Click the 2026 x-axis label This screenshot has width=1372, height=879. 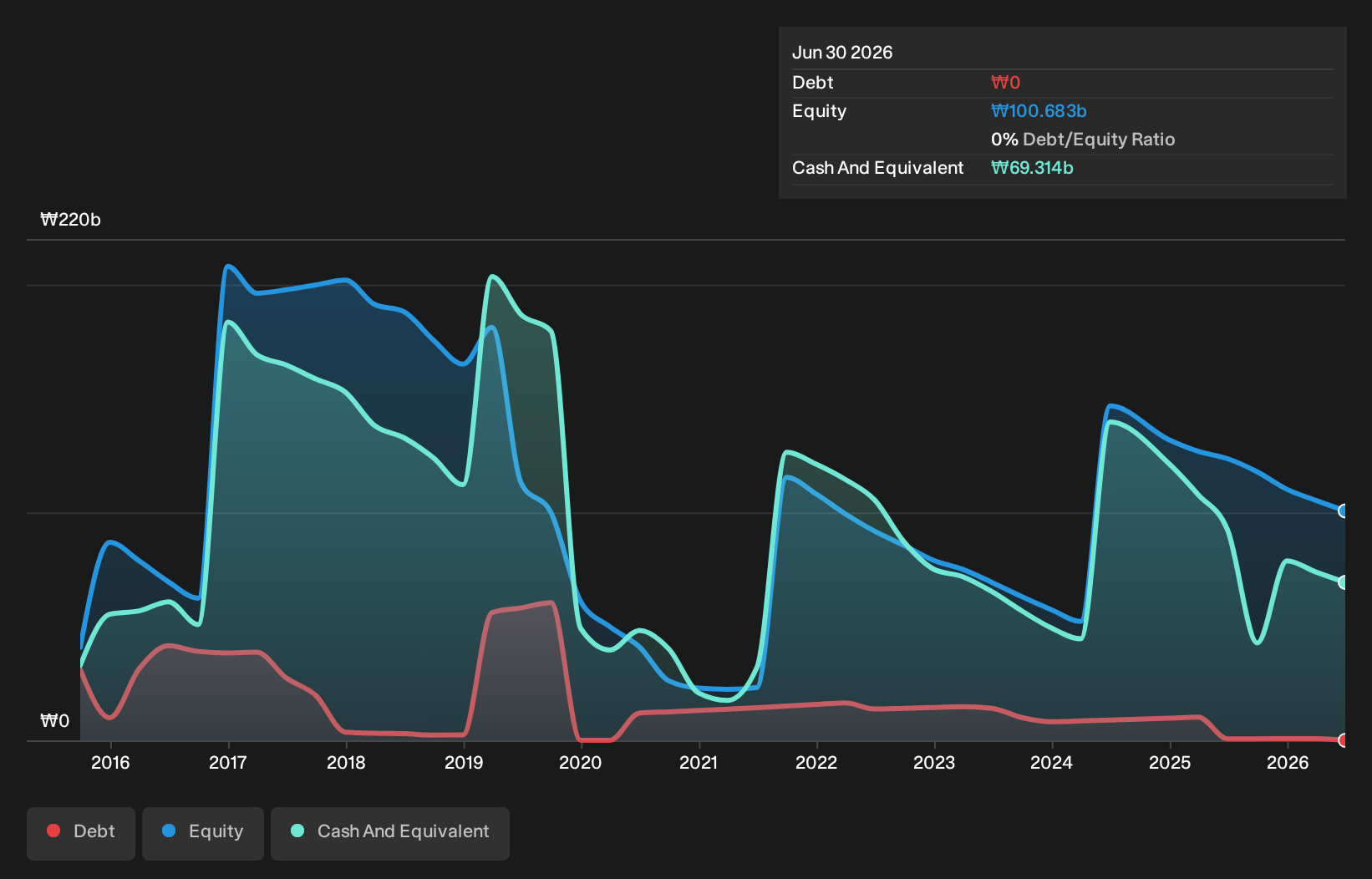coord(1288,763)
